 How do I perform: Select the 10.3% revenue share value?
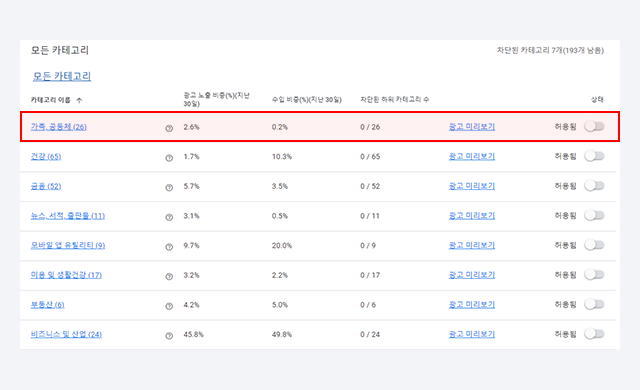pyautogui.click(x=282, y=157)
